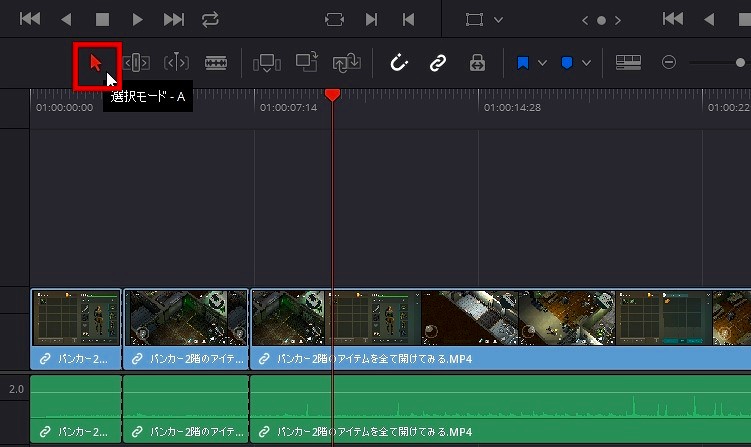
Task: Jump to first frame of timeline
Action: tap(30, 19)
